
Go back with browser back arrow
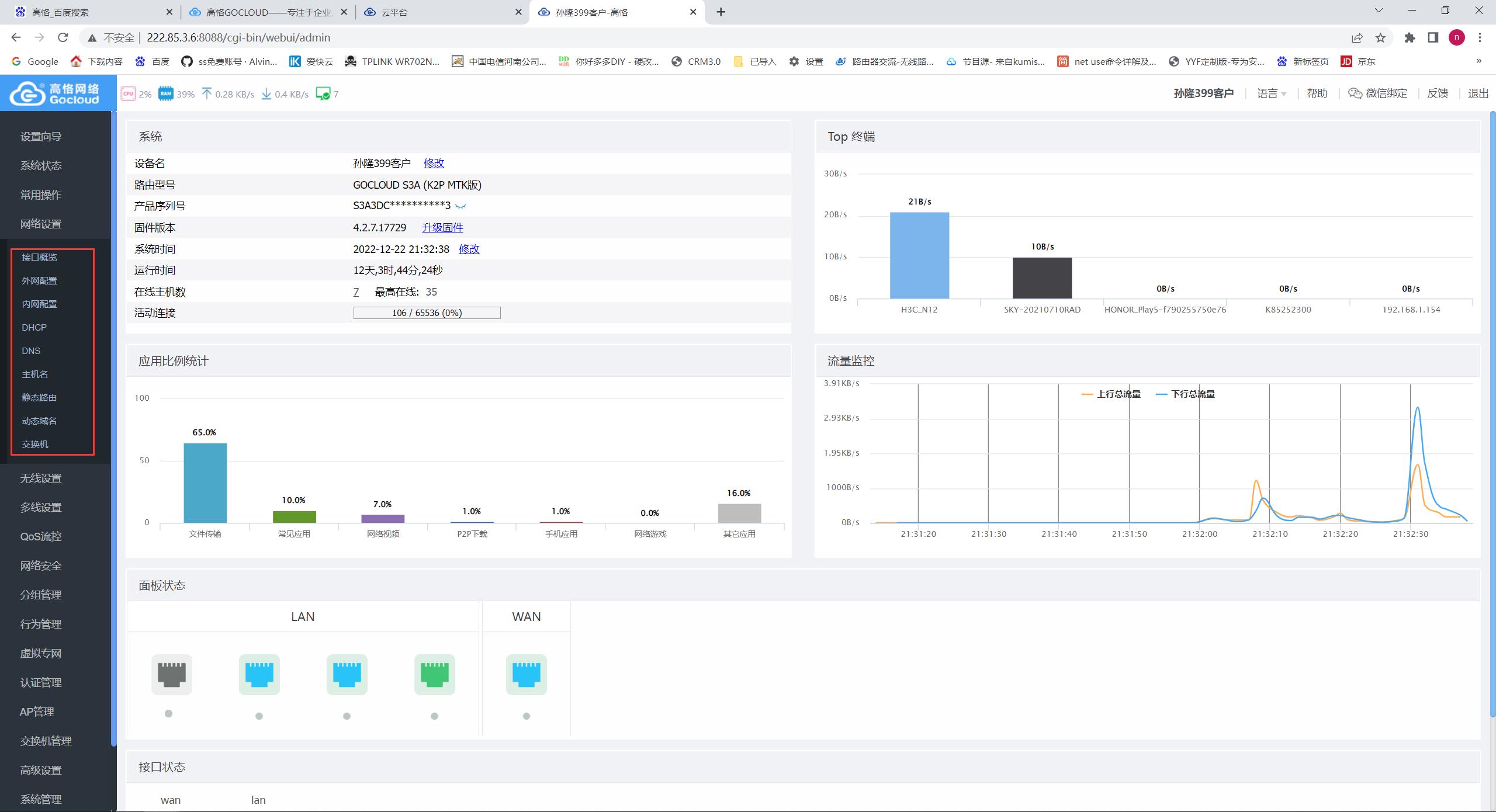pos(16,37)
